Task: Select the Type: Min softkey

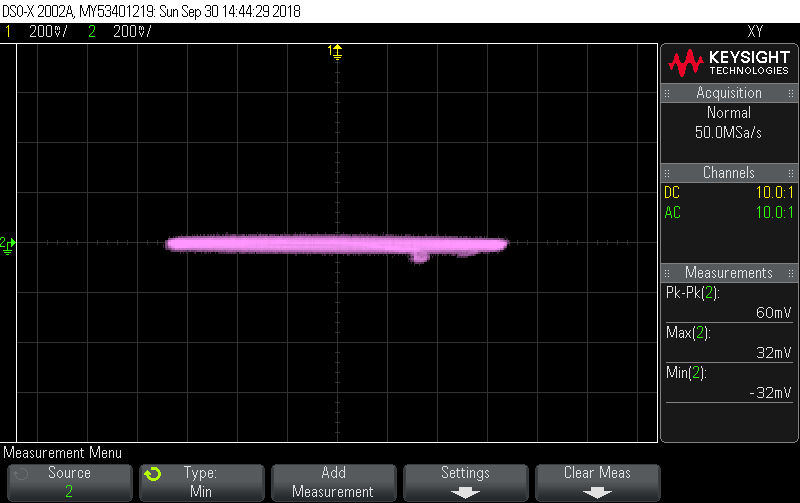Action: 202,482
